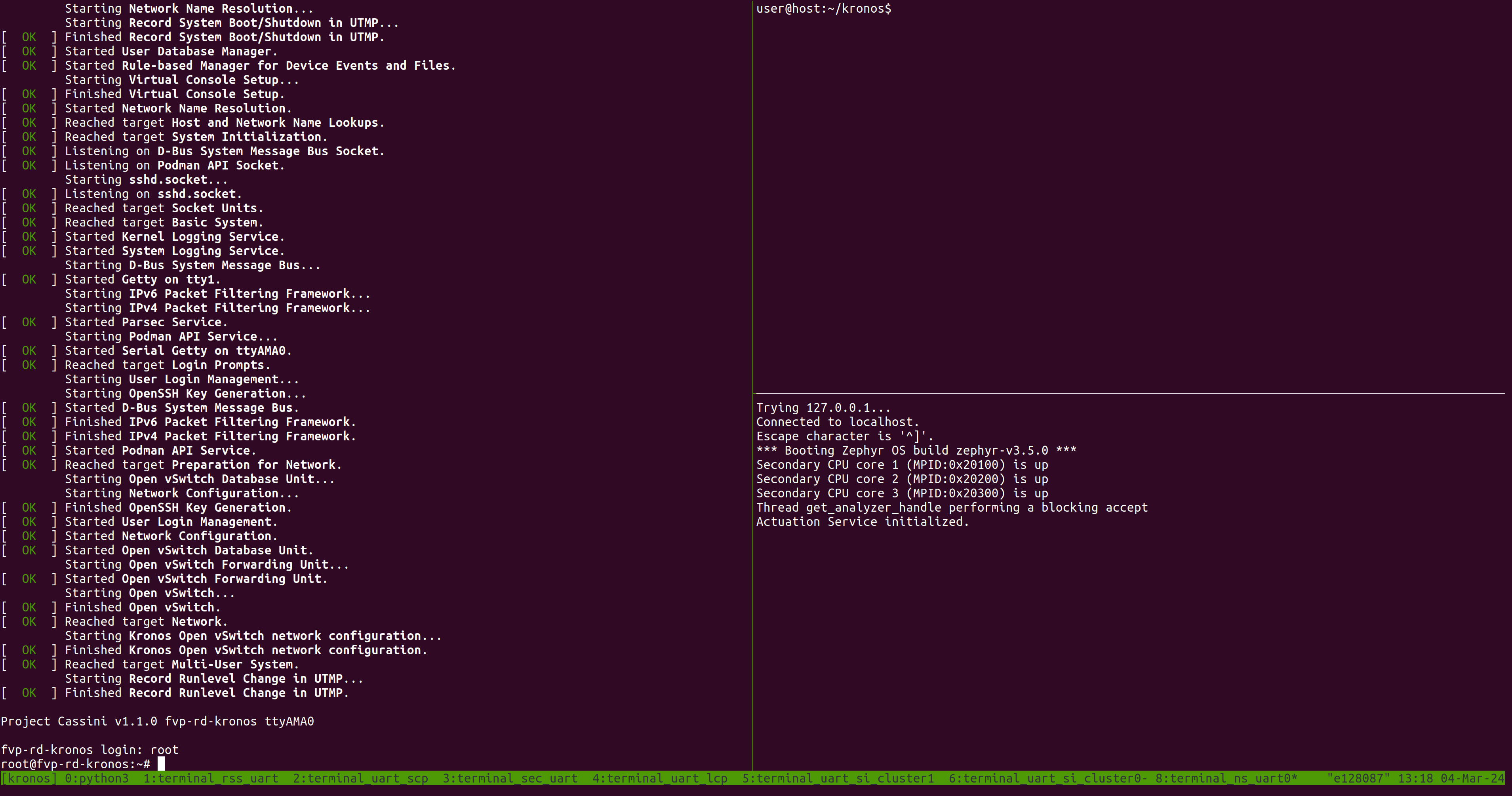Click 'Booting Zephyr OS build zephyr-v3.5.0' line

tap(916, 451)
